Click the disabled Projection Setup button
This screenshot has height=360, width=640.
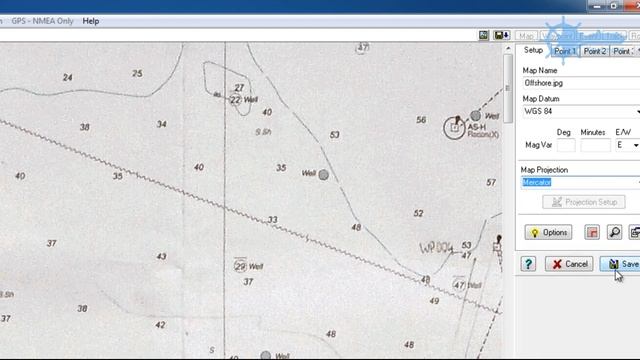click(x=584, y=202)
